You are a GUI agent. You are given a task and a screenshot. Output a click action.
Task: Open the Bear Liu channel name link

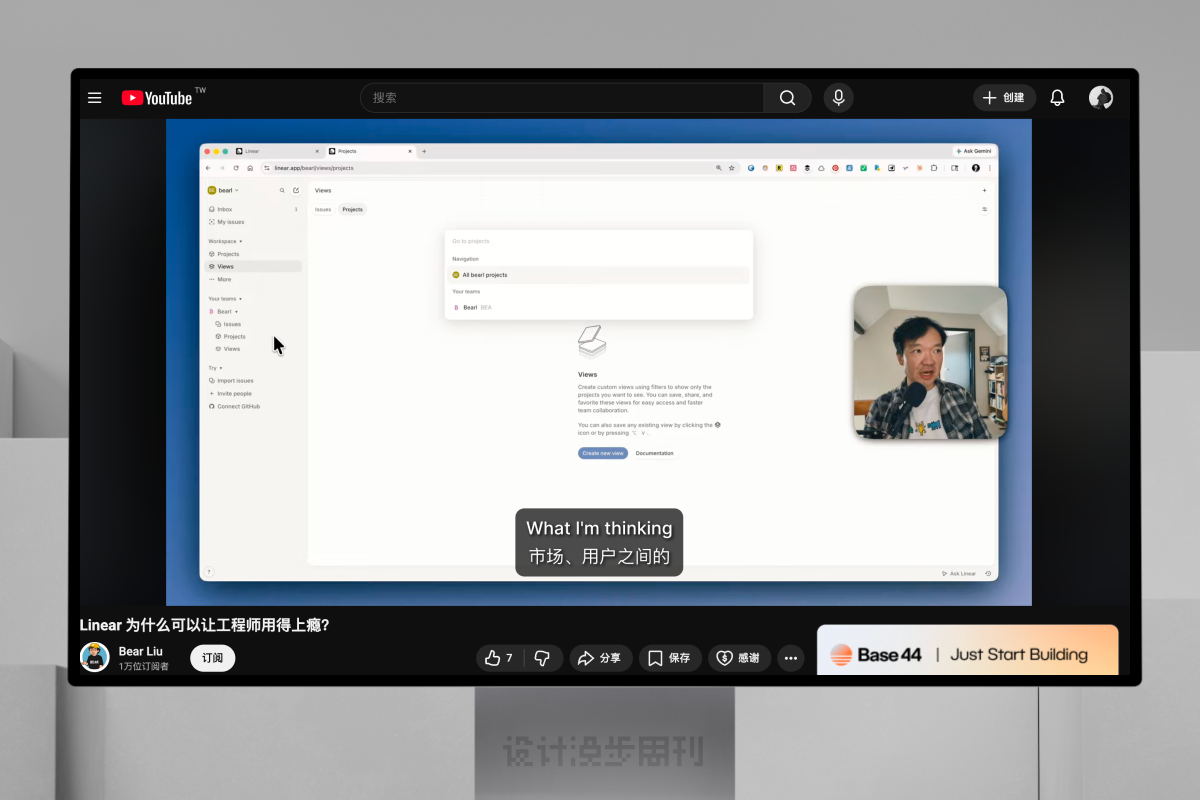point(140,652)
